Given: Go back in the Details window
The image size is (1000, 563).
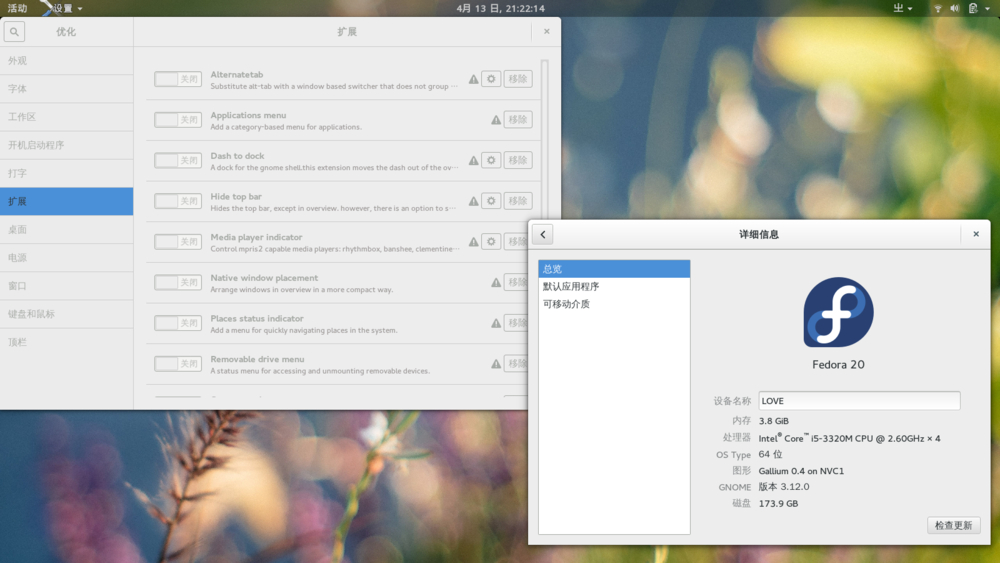Looking at the screenshot, I should click(543, 234).
